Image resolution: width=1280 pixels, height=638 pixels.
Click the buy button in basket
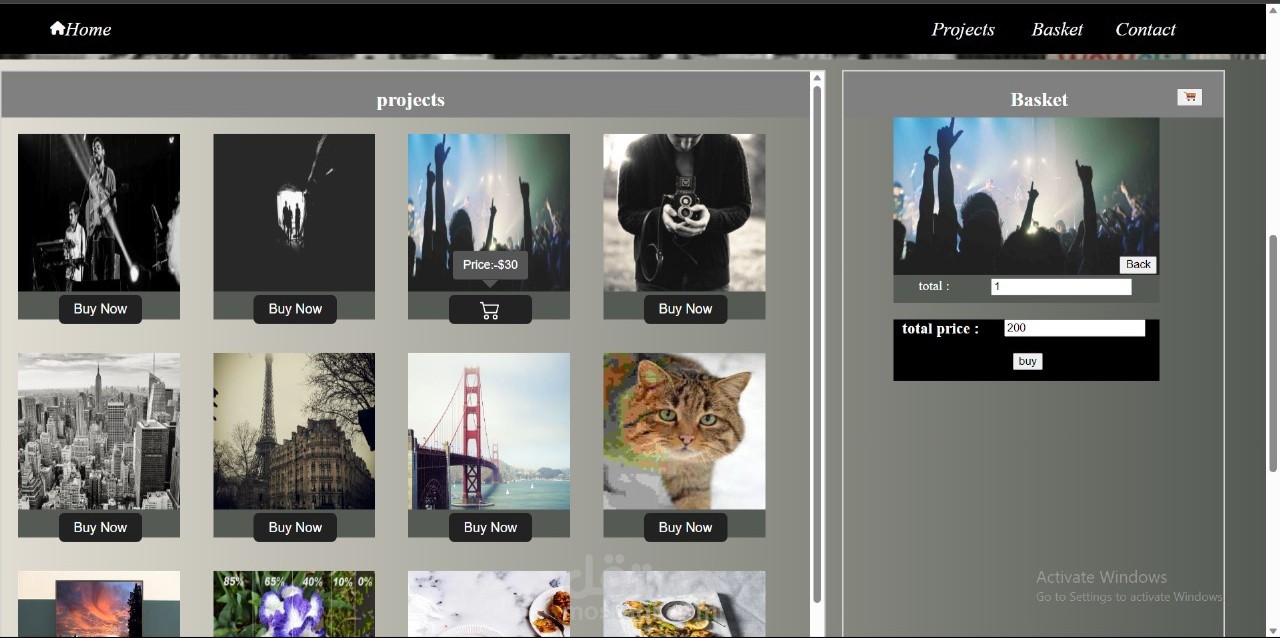(1027, 361)
